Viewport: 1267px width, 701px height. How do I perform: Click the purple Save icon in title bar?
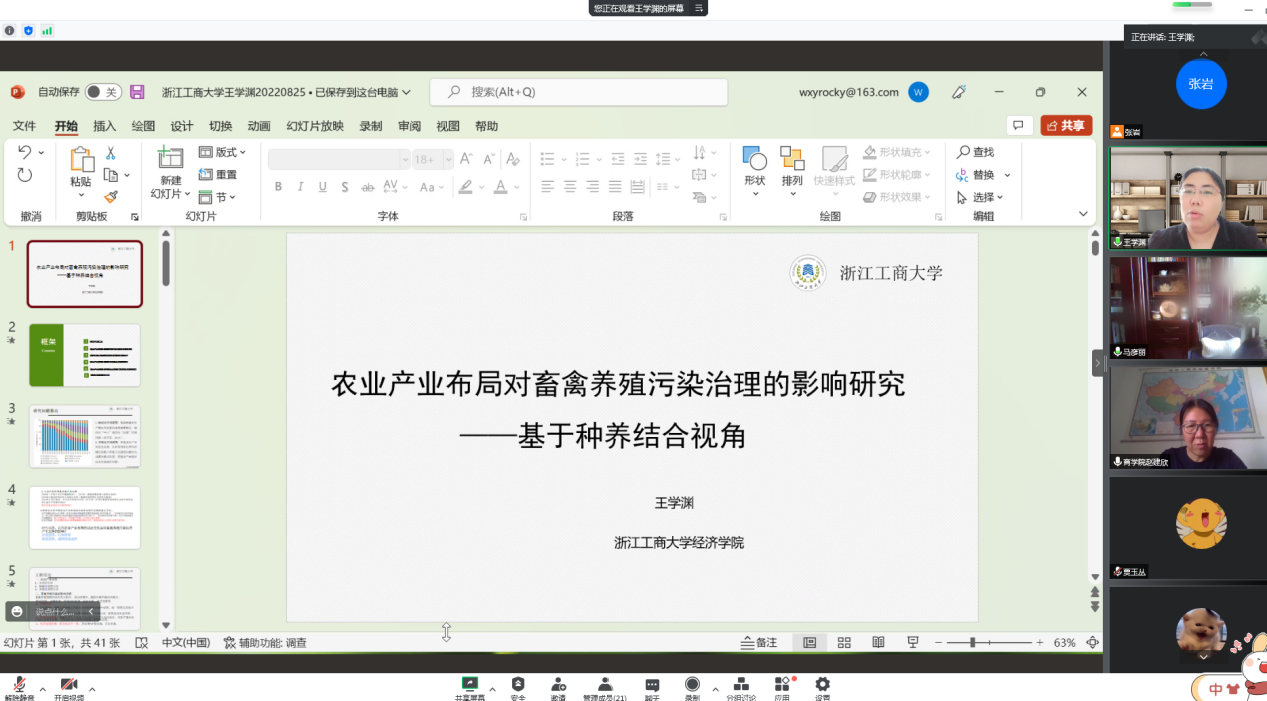138,92
